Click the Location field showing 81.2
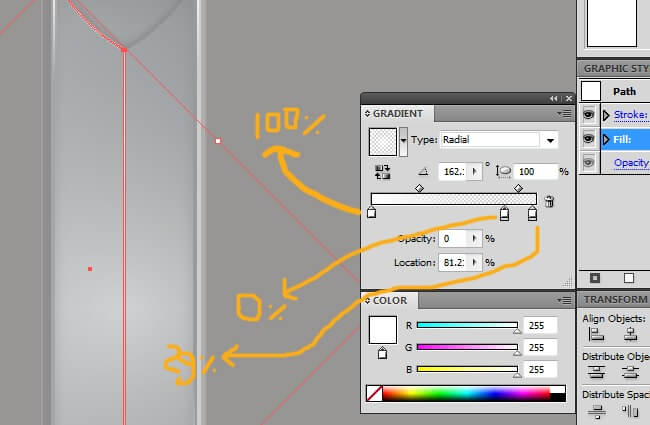 [454, 262]
